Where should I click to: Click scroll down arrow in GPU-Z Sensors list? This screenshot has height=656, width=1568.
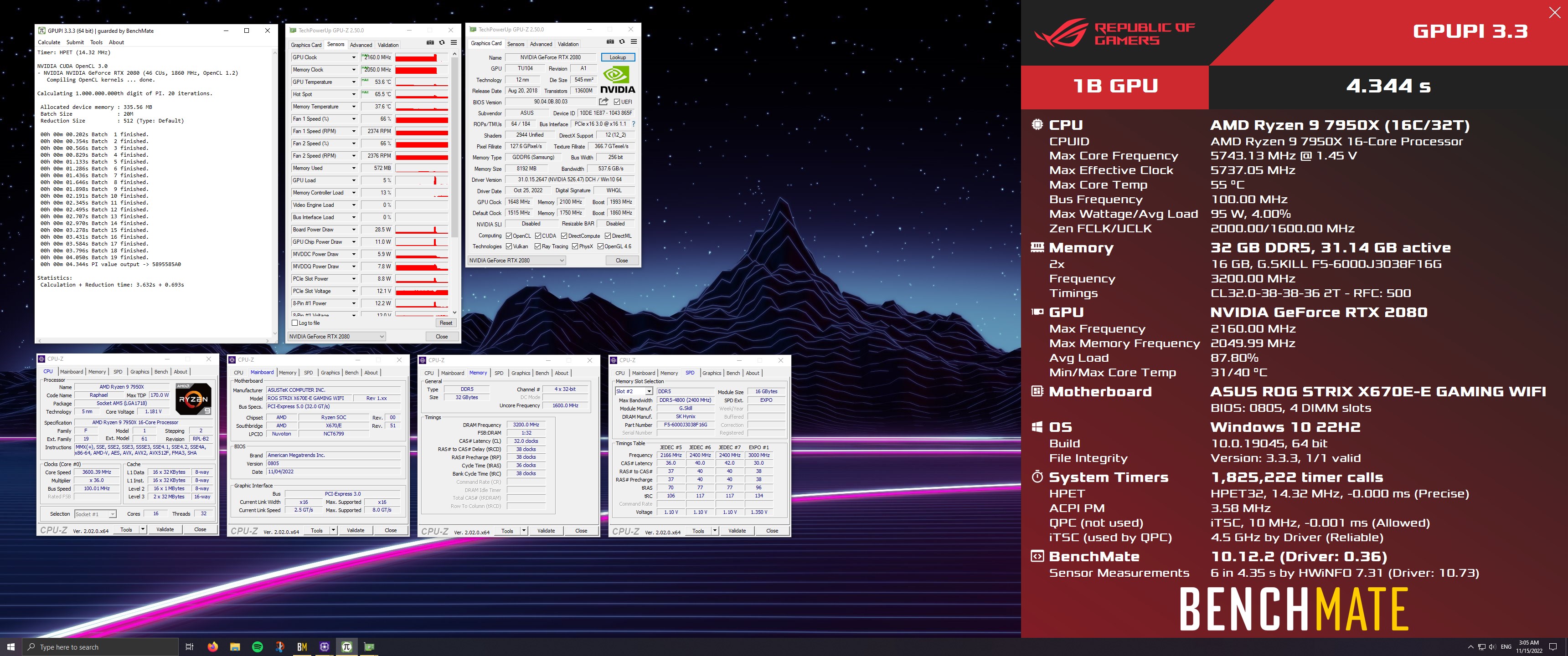click(x=454, y=312)
